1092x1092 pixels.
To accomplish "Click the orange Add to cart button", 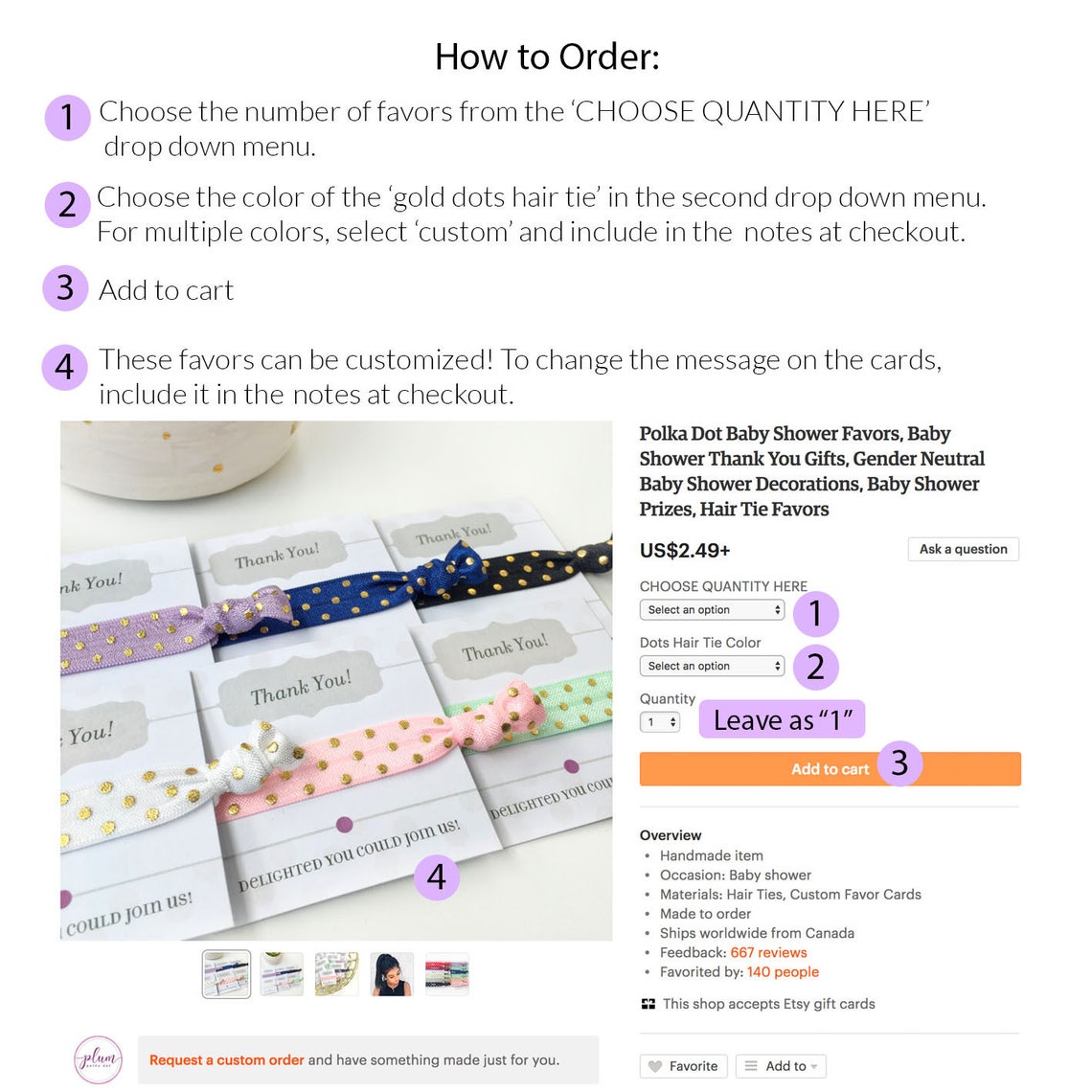I will click(830, 769).
